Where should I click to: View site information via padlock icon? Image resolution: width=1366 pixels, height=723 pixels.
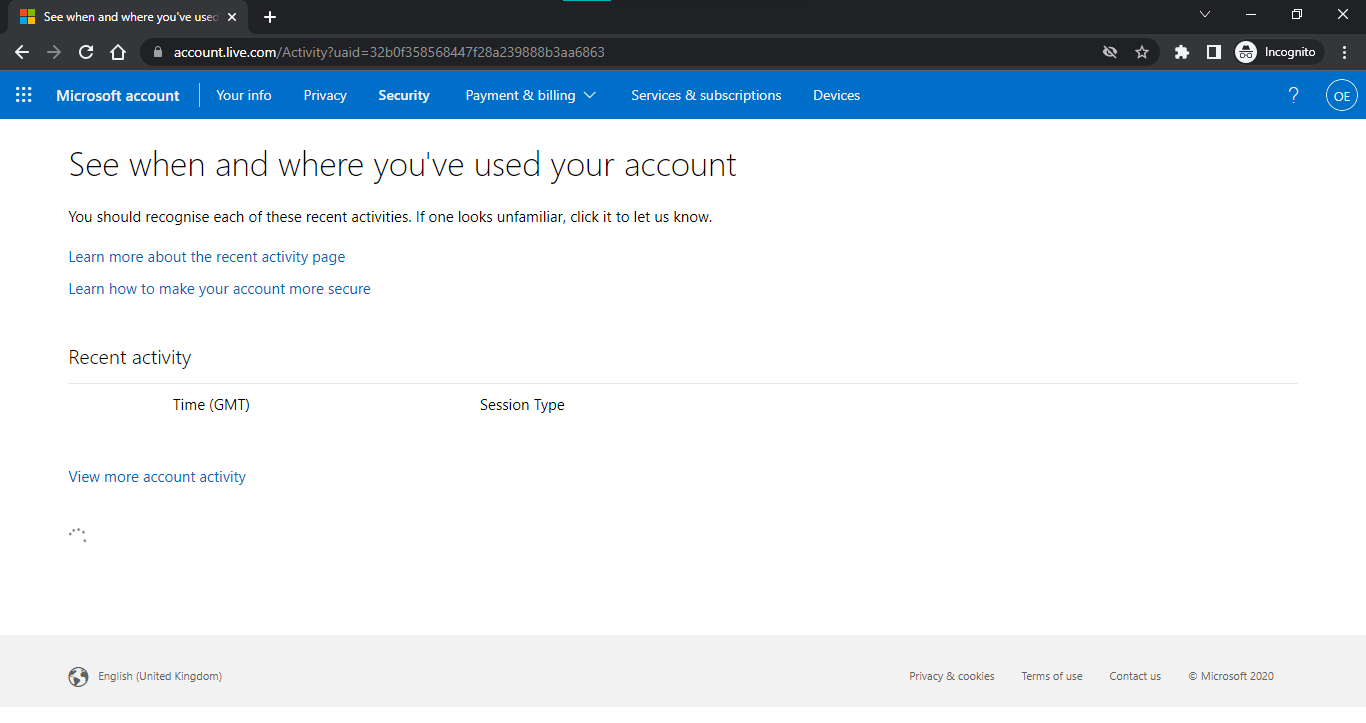[158, 52]
